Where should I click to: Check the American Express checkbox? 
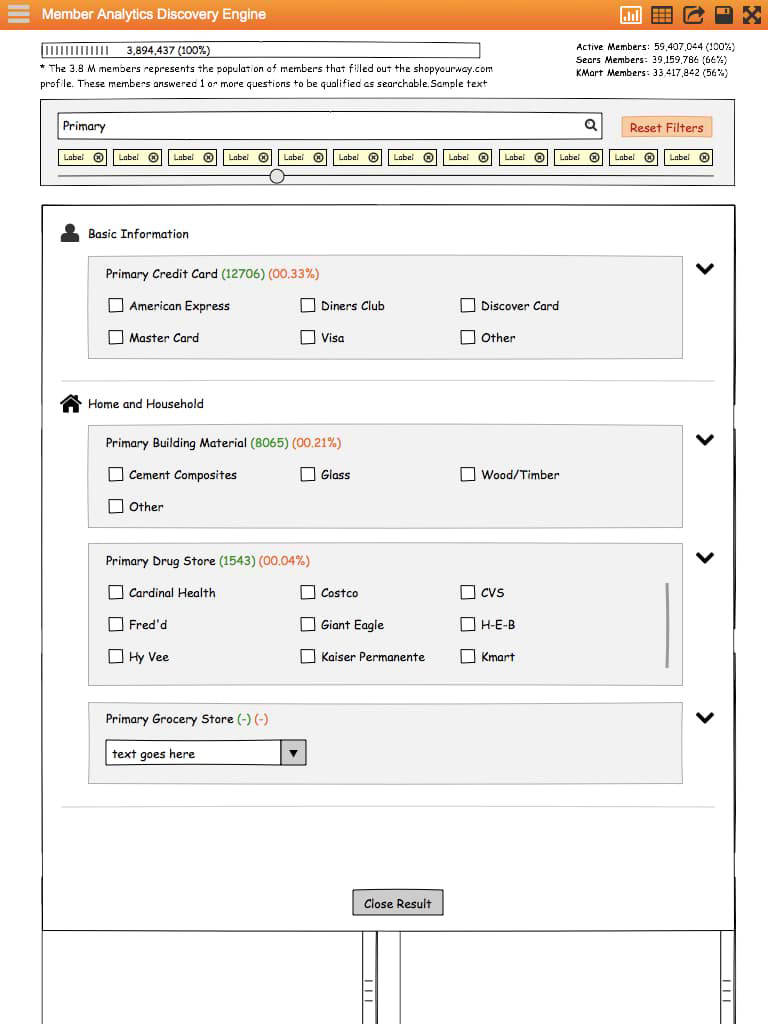coord(116,306)
